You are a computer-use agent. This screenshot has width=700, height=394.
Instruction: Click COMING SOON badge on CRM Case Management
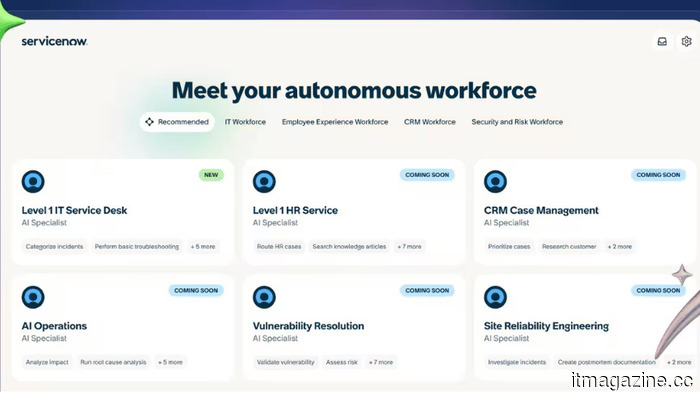(658, 175)
